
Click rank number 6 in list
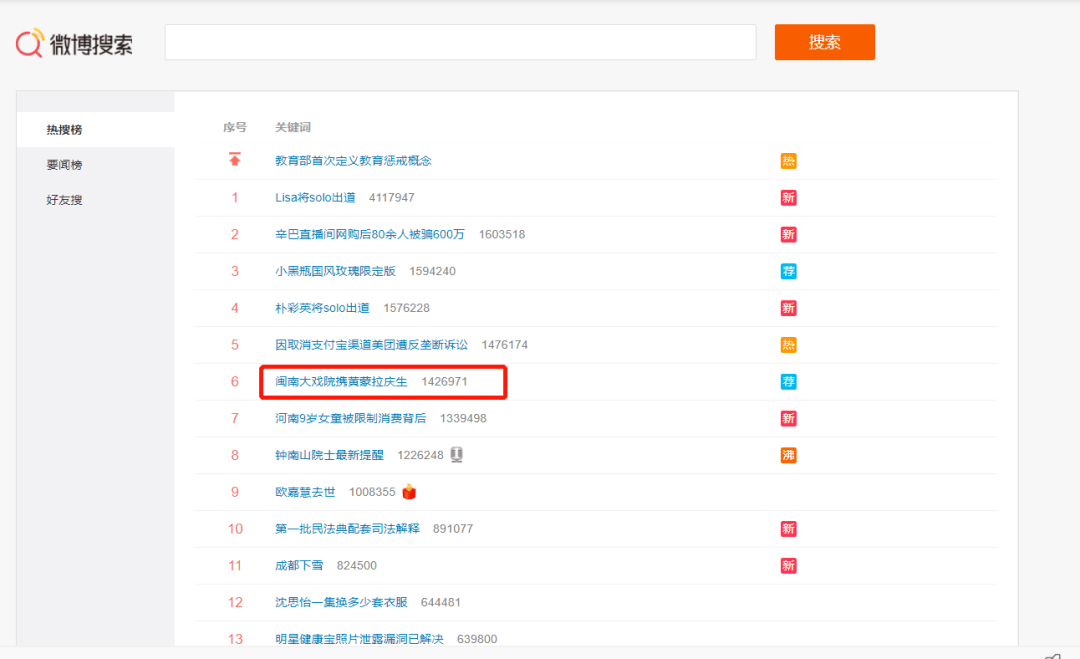[235, 381]
